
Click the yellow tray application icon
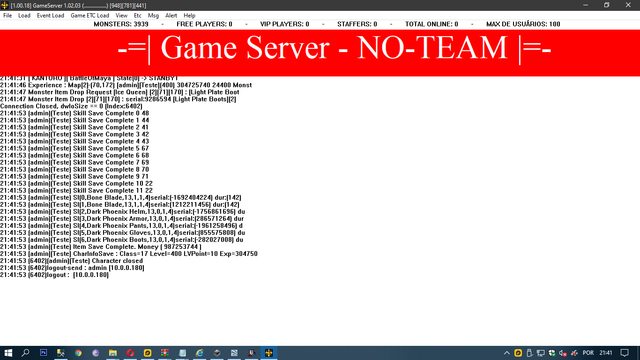pos(518,353)
